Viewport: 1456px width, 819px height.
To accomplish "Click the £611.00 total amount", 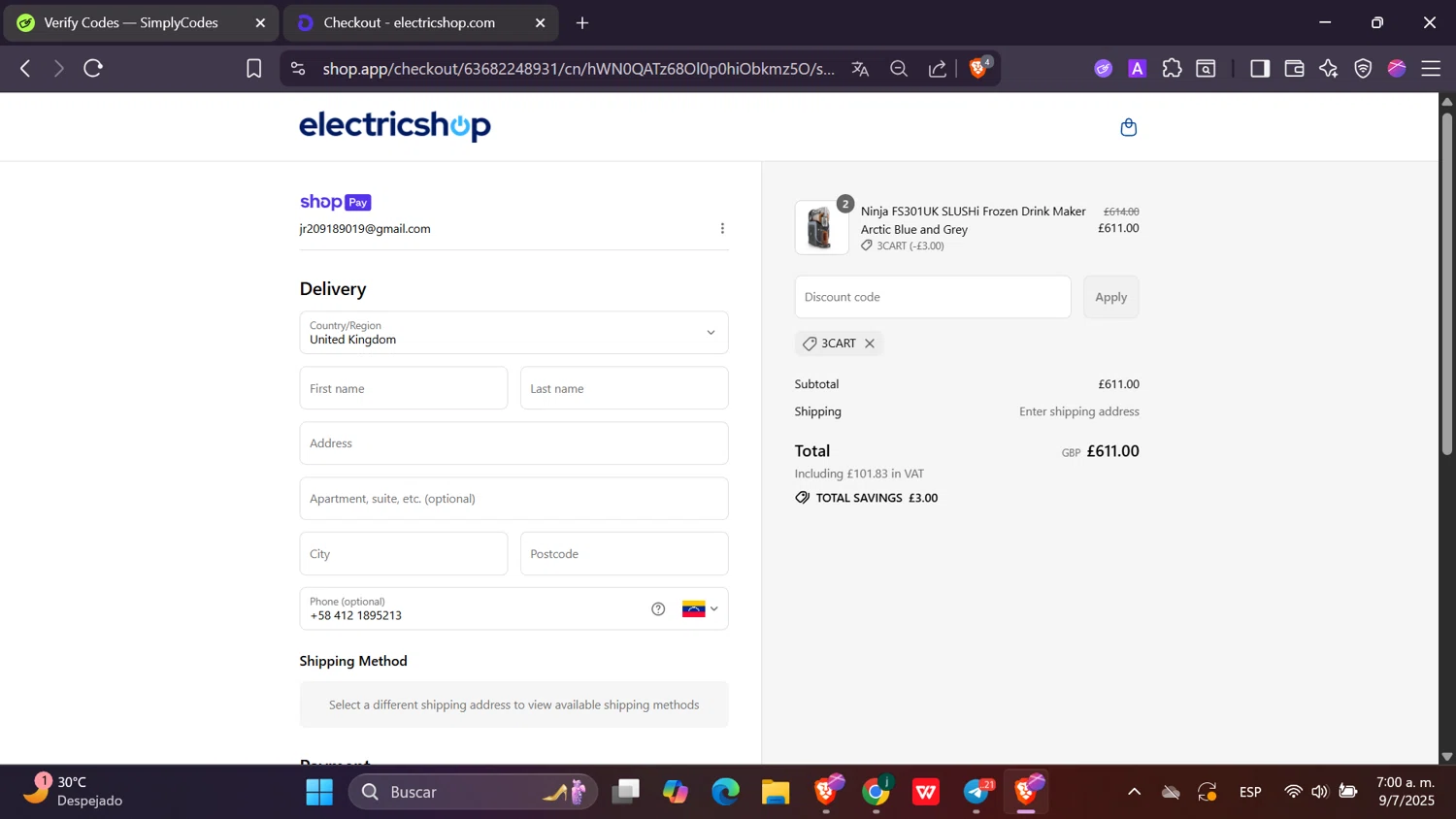I will click(1113, 451).
